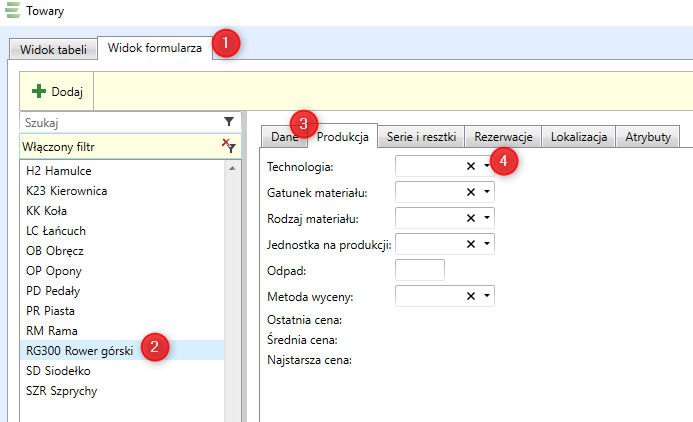Screen dimensions: 693x422
Task: Clear the Metoda wyceny field using its X
Action: tap(470, 296)
